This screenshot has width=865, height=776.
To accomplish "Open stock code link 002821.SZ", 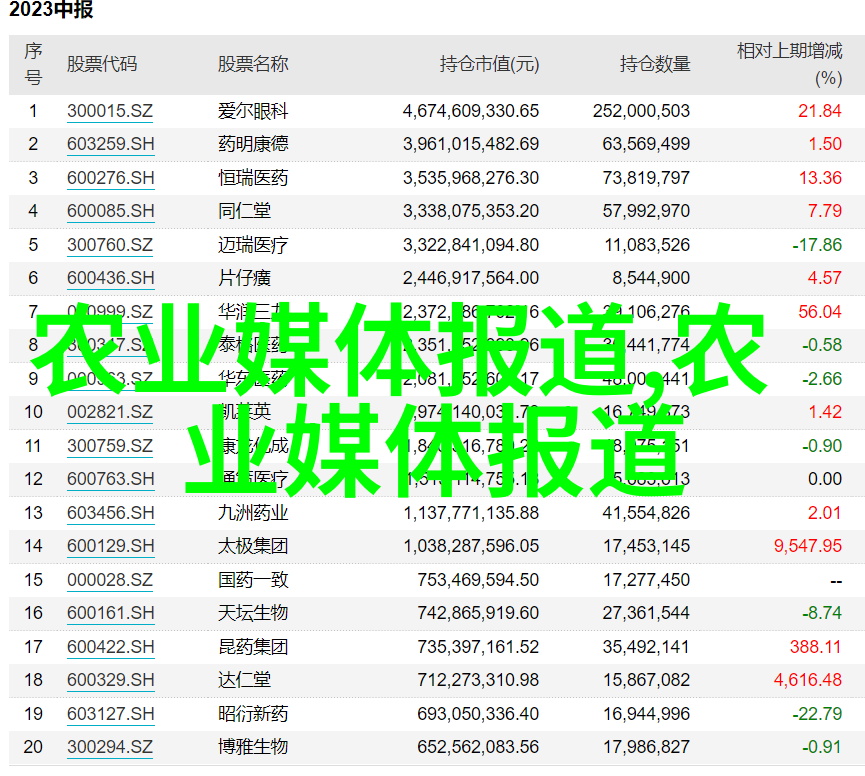I will click(x=110, y=412).
